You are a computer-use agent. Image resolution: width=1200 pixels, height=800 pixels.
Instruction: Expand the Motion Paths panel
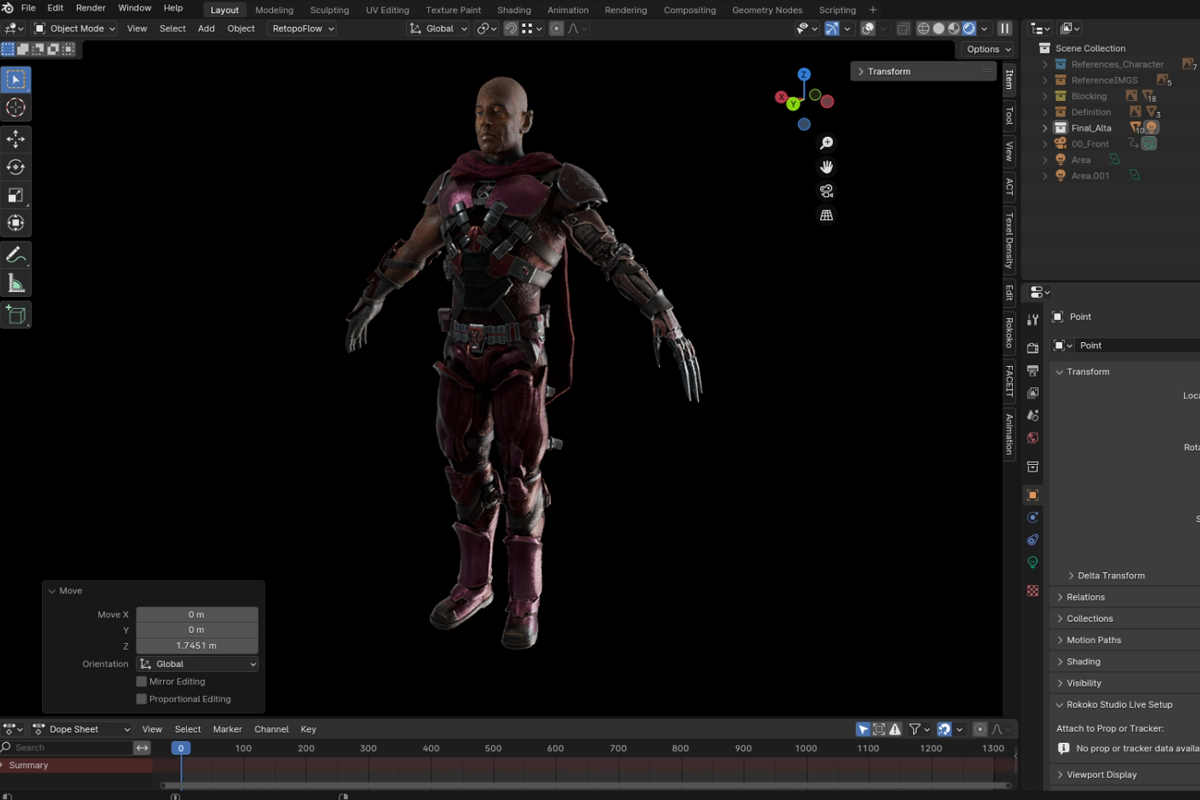1093,640
